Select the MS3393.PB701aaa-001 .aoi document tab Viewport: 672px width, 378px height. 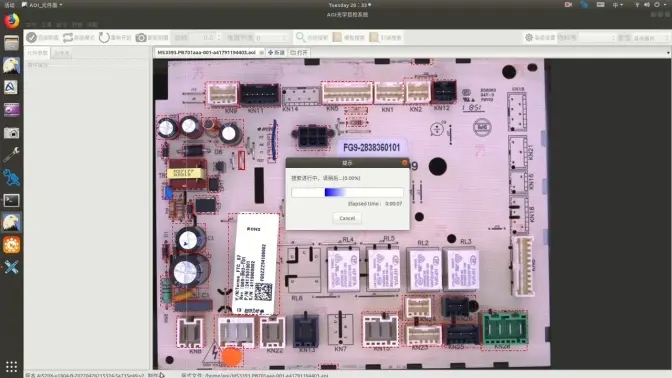(207, 52)
